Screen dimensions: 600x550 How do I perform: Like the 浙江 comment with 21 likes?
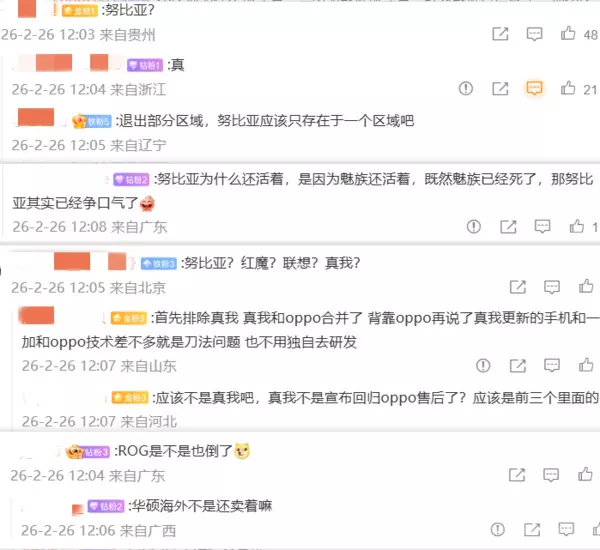tap(568, 88)
